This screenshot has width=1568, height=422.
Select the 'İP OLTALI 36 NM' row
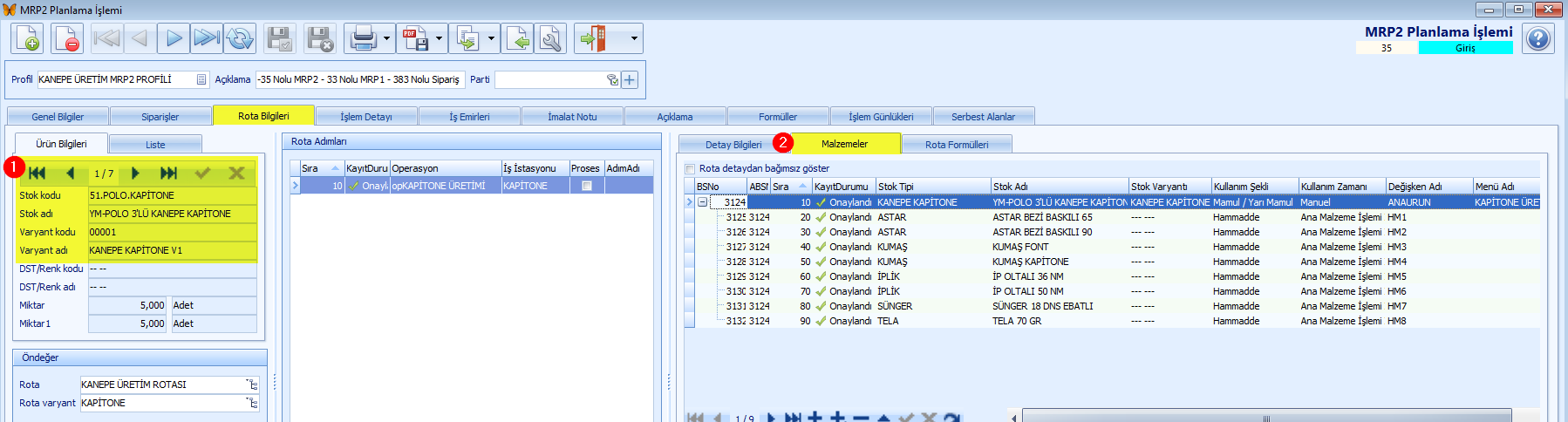point(1117,276)
